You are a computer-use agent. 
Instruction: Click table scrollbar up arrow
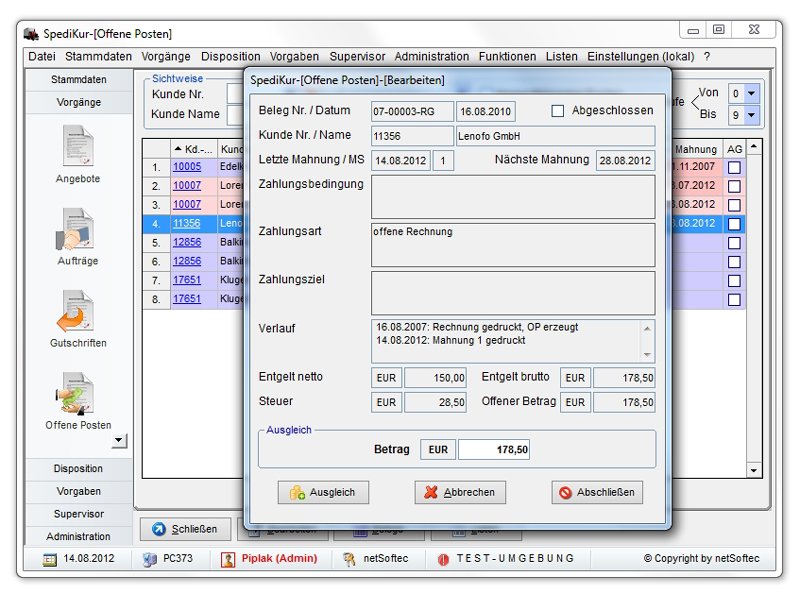[754, 147]
